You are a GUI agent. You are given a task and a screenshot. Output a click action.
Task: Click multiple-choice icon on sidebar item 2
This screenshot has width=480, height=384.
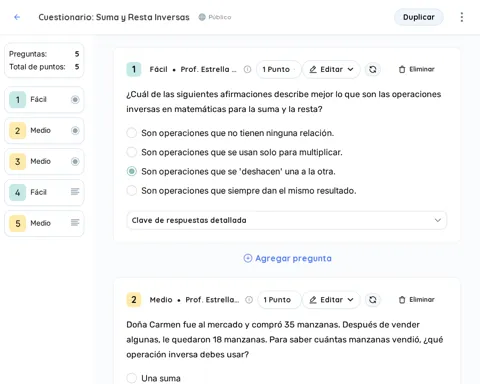(x=75, y=130)
